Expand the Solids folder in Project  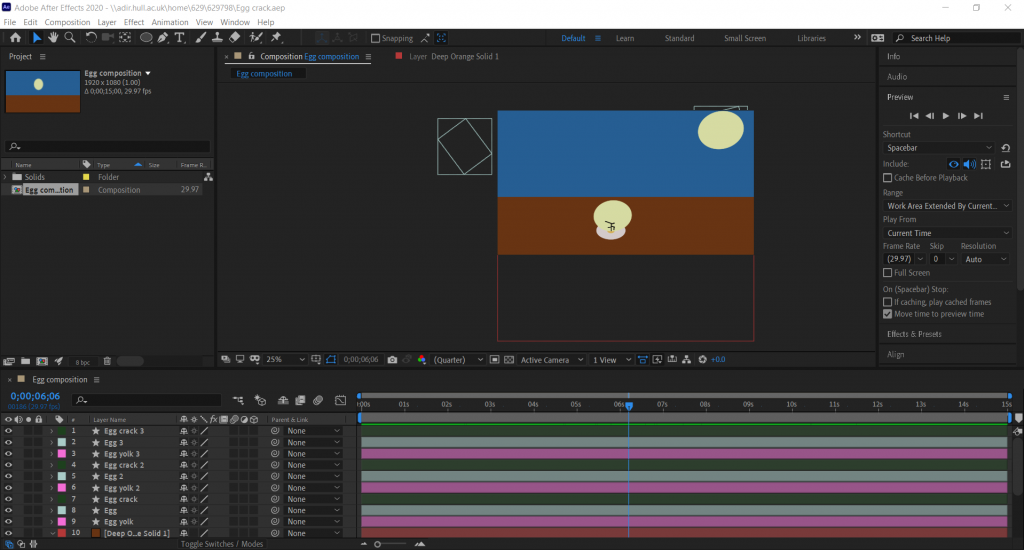(x=6, y=177)
